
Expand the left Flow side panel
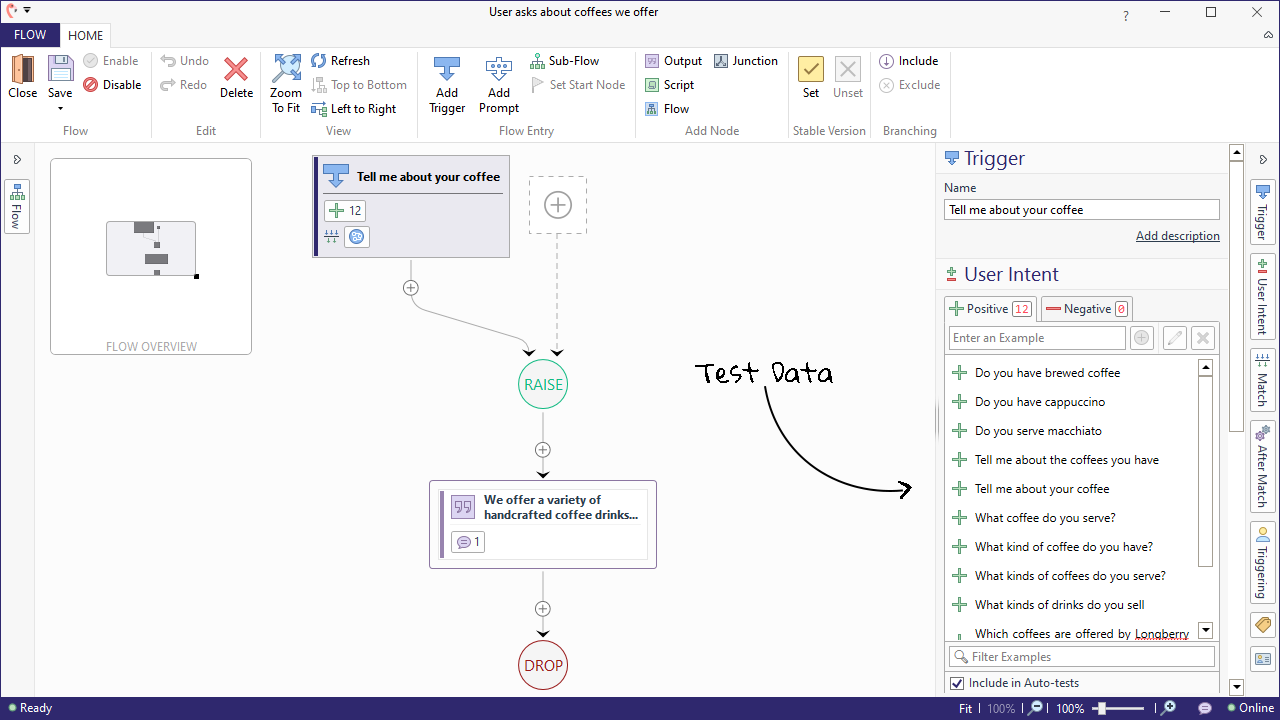[17, 160]
